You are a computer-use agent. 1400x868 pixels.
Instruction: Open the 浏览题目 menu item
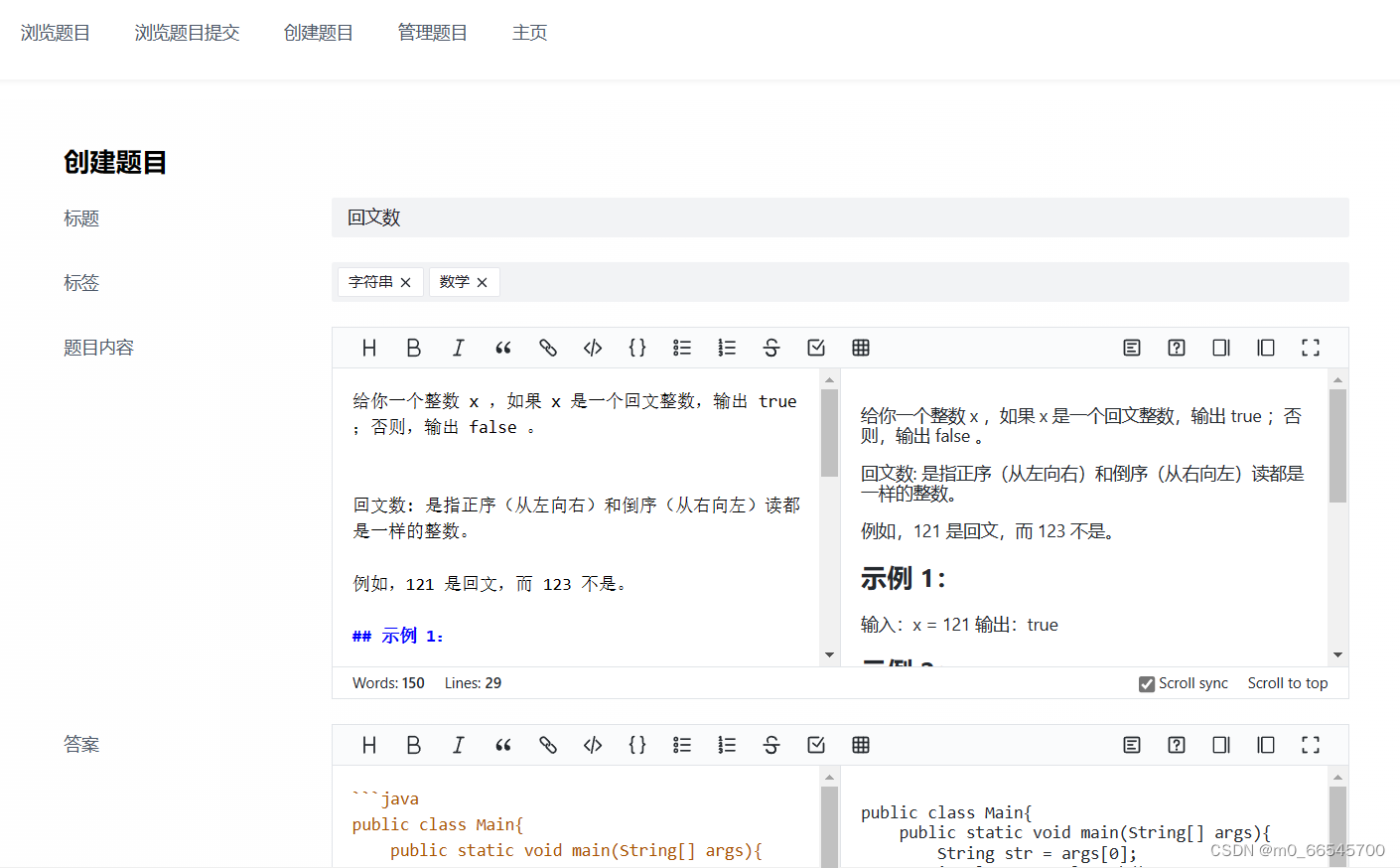pyautogui.click(x=56, y=33)
